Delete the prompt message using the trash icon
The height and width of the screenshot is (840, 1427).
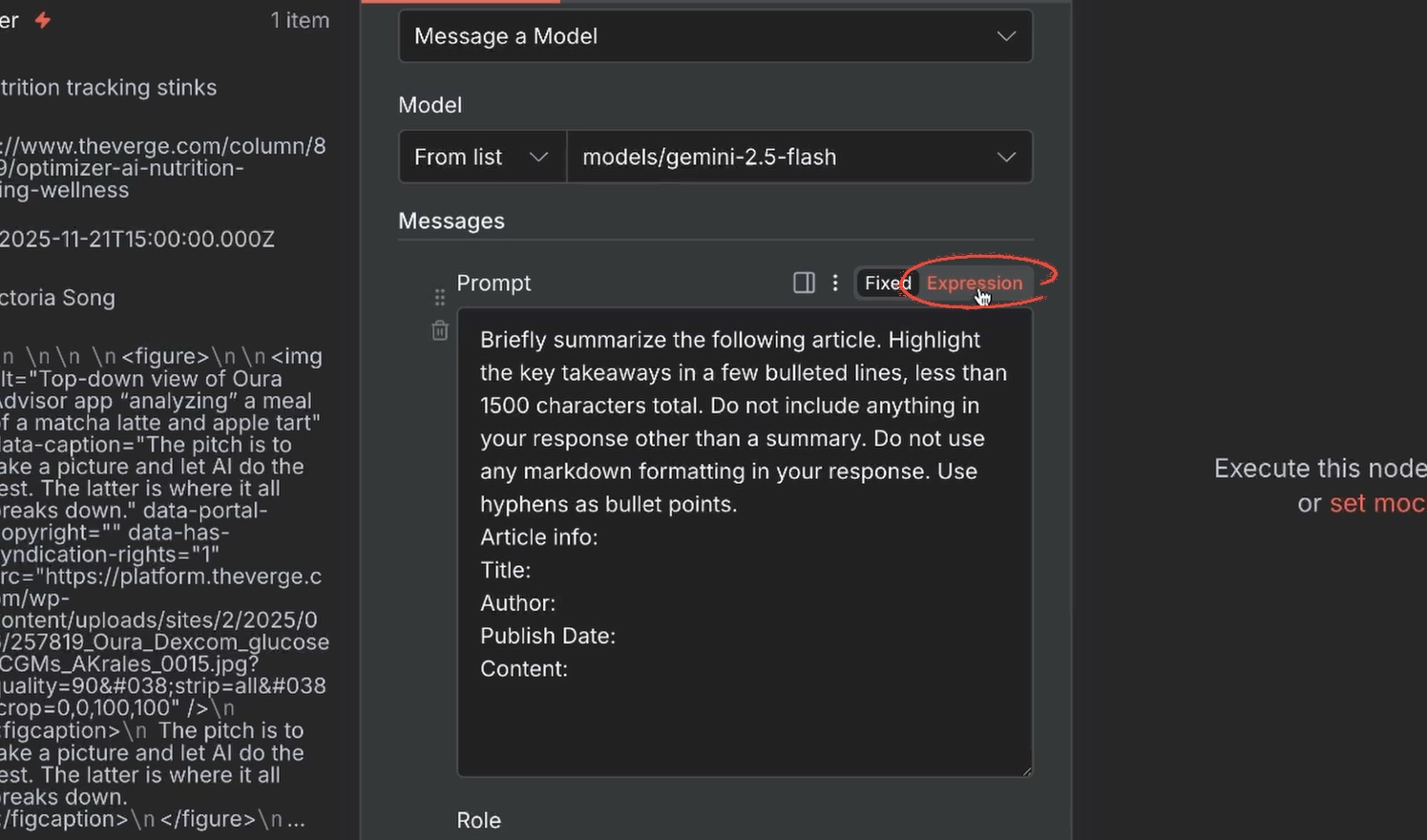[439, 329]
